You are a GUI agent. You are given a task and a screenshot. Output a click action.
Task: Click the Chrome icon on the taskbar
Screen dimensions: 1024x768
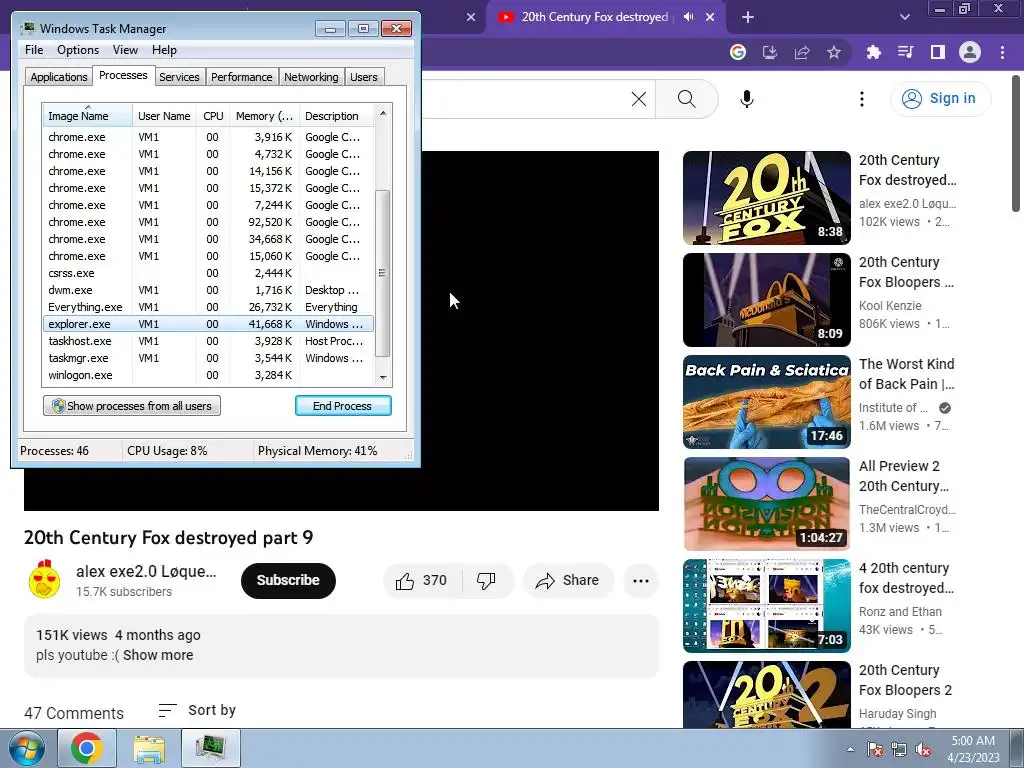point(87,748)
